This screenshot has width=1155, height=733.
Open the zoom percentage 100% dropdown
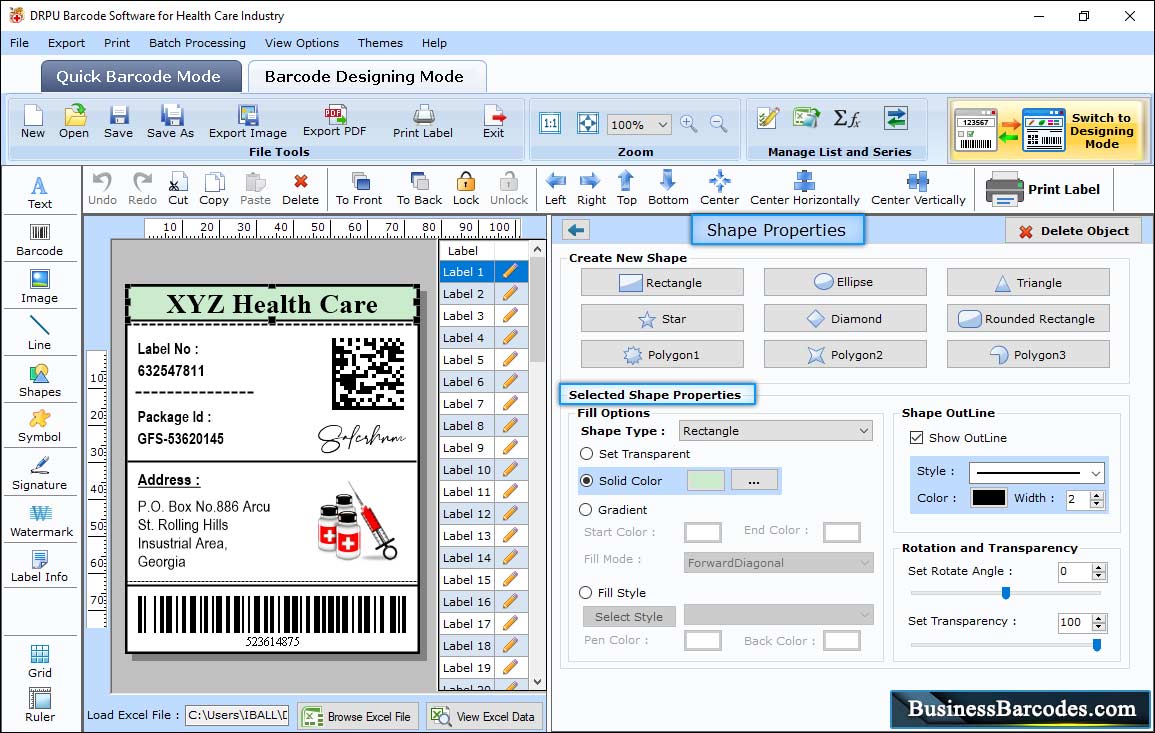[x=662, y=124]
